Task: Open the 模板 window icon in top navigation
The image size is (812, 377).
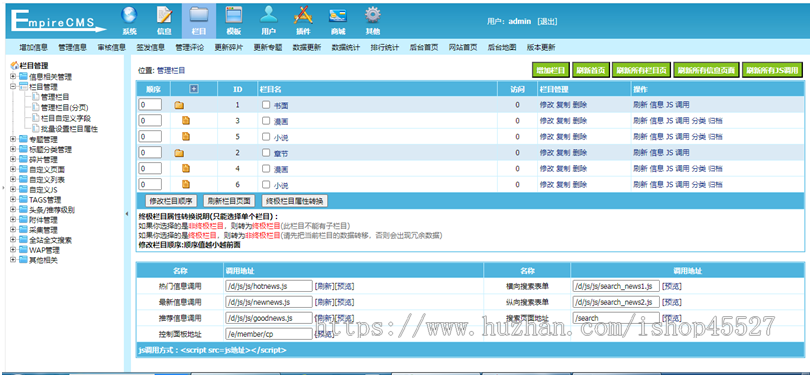Action: [234, 14]
